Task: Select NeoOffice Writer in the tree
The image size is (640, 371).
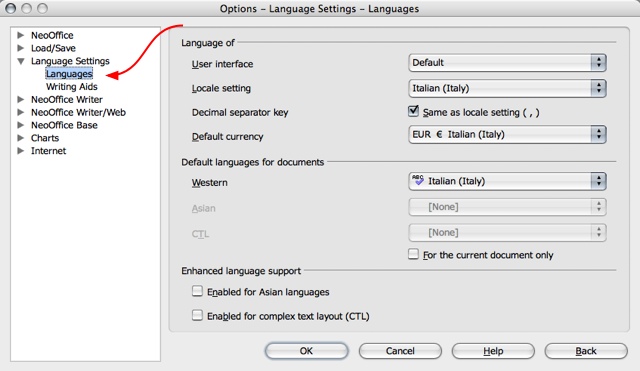Action: coord(67,100)
